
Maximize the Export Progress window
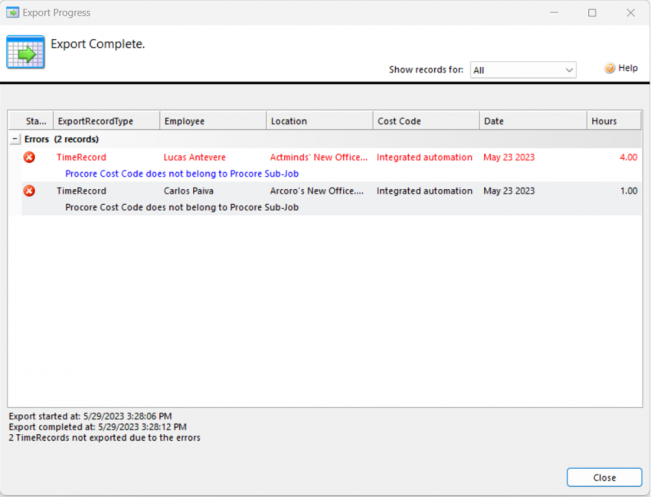[592, 13]
